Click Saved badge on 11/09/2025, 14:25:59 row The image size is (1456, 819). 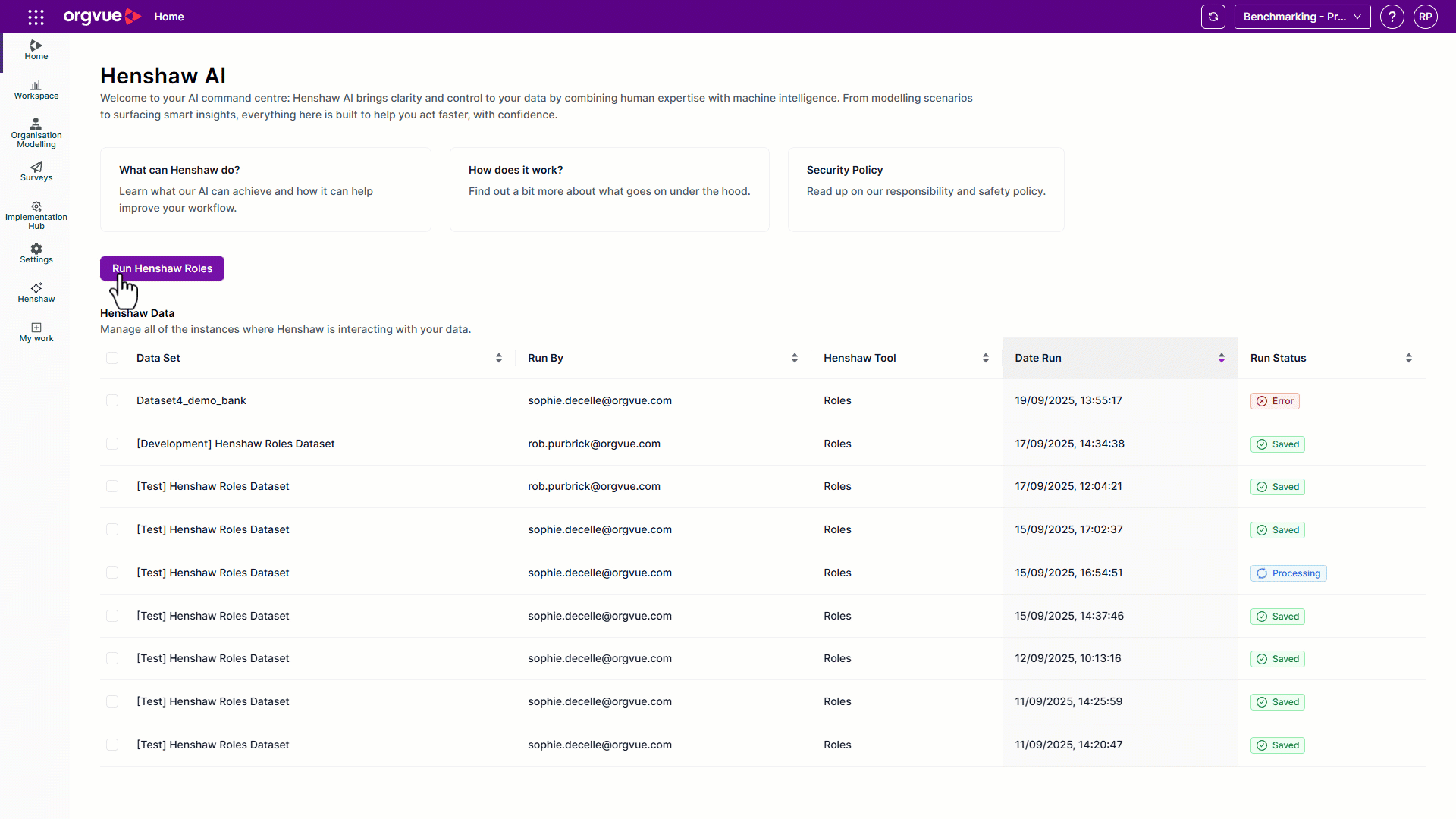[1278, 702]
